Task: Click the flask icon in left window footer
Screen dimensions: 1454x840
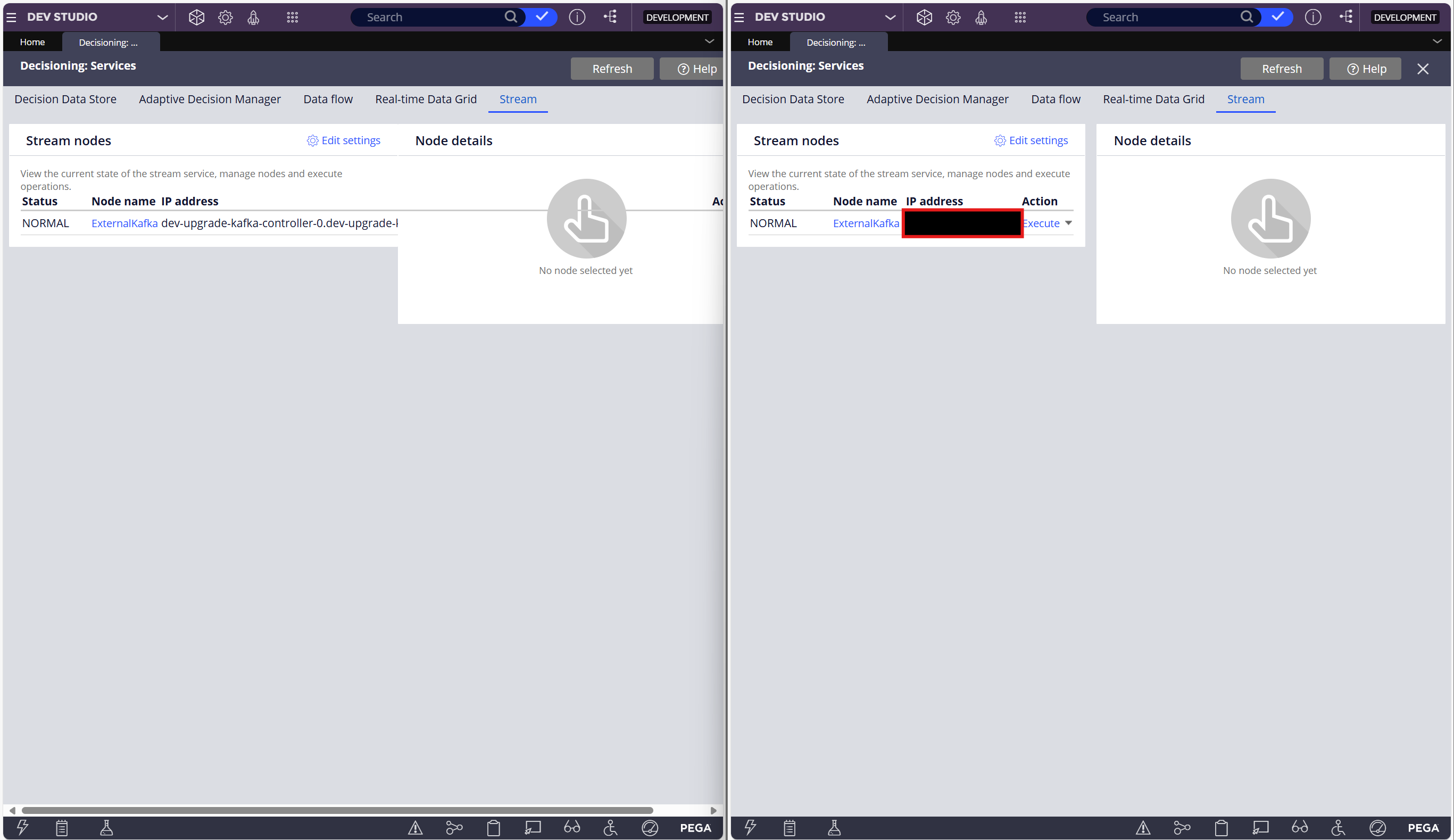Action: coord(107,827)
